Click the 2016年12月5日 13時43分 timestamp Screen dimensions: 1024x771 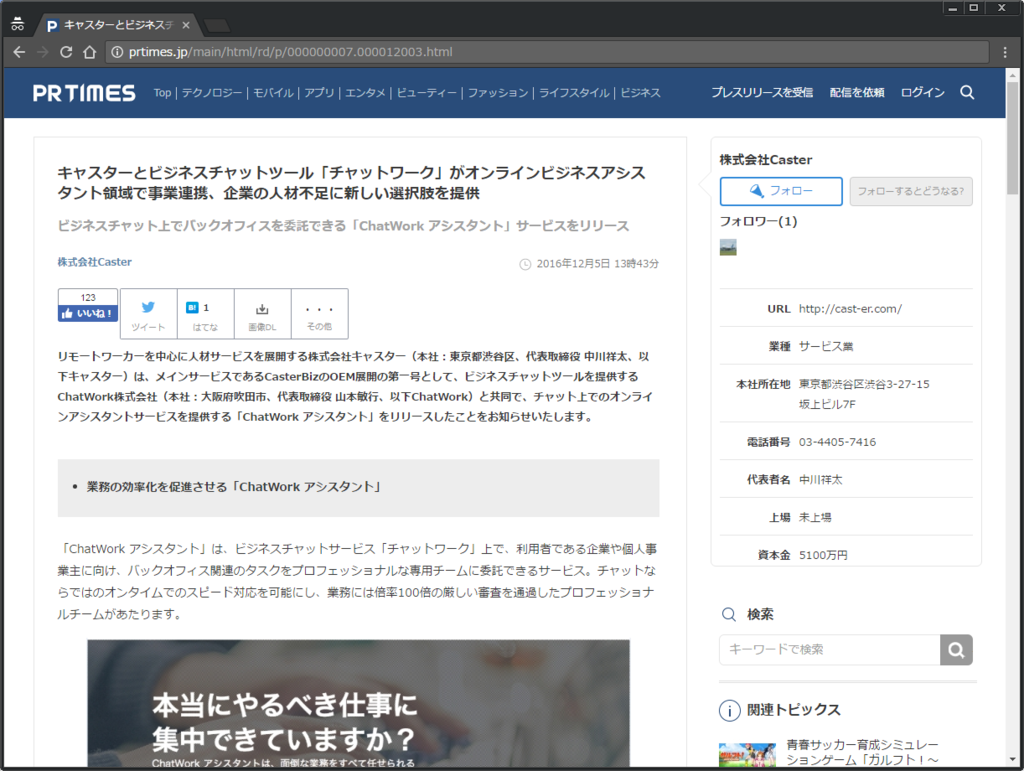pyautogui.click(x=598, y=264)
